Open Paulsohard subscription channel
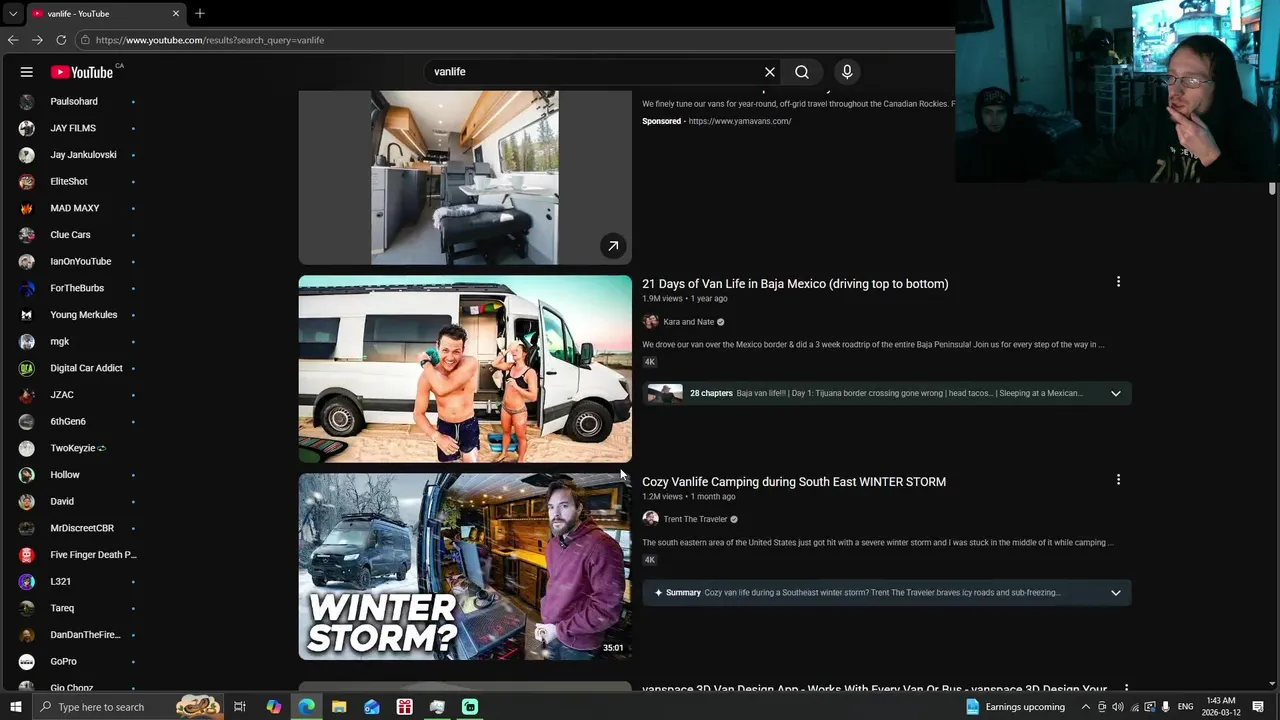 75,101
